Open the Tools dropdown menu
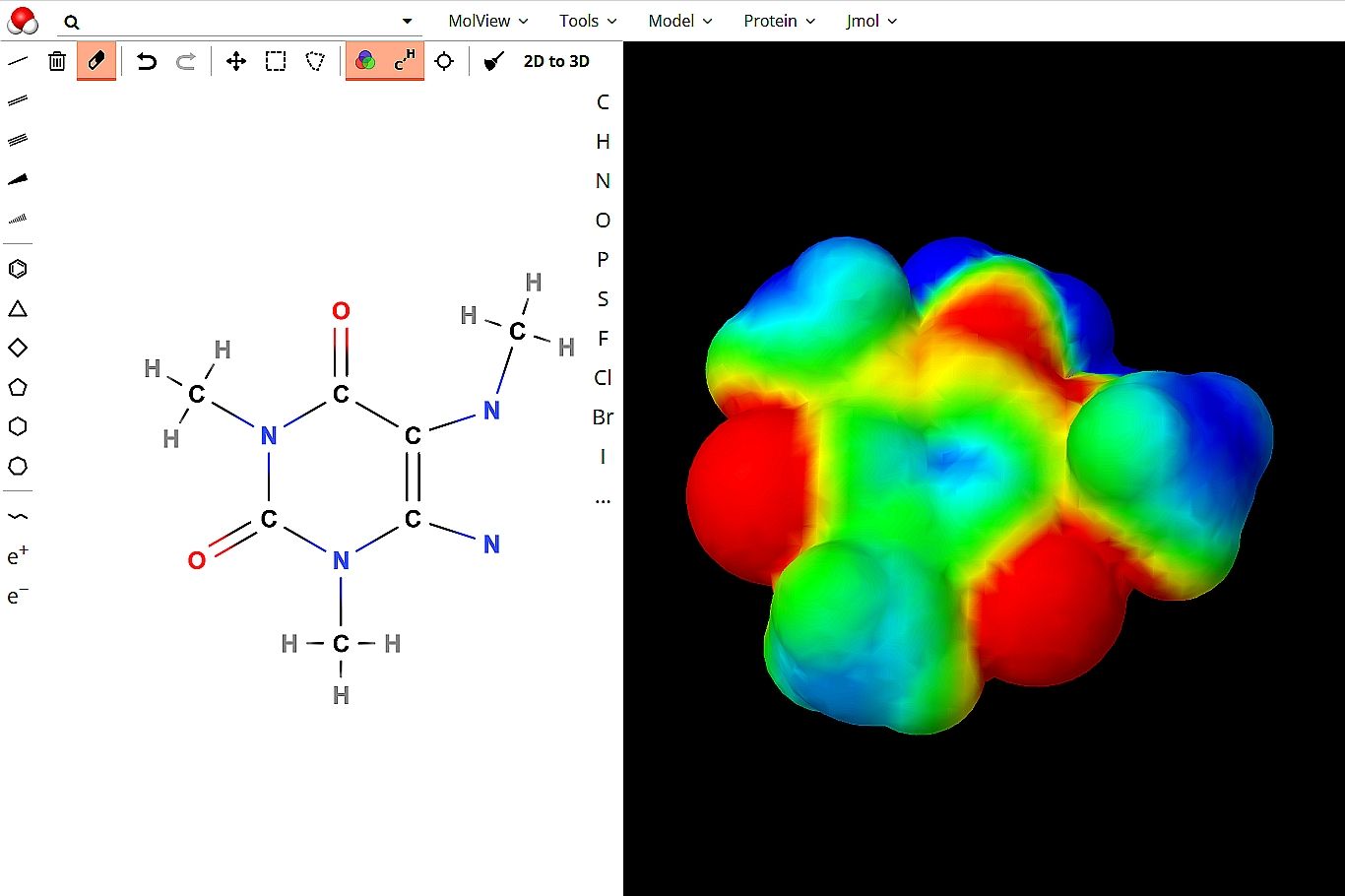This screenshot has width=1345, height=896. coord(588,21)
